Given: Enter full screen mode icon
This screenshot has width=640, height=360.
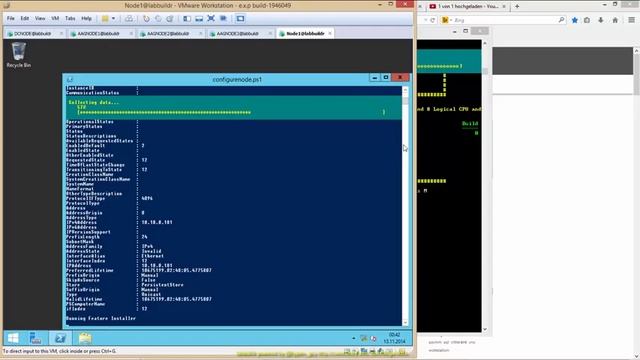Looking at the screenshot, I should (211, 18).
